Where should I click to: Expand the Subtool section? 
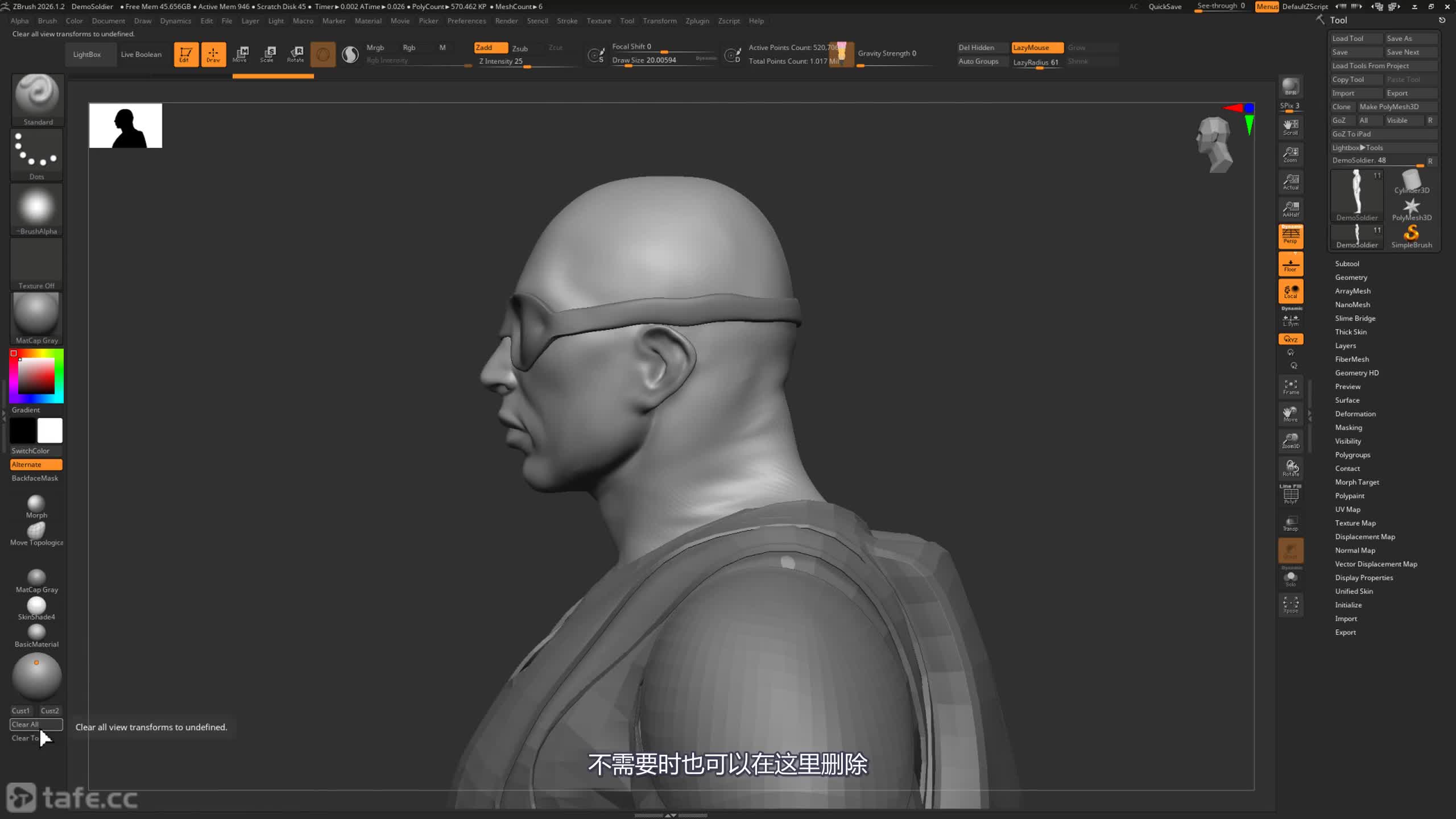pos(1347,264)
